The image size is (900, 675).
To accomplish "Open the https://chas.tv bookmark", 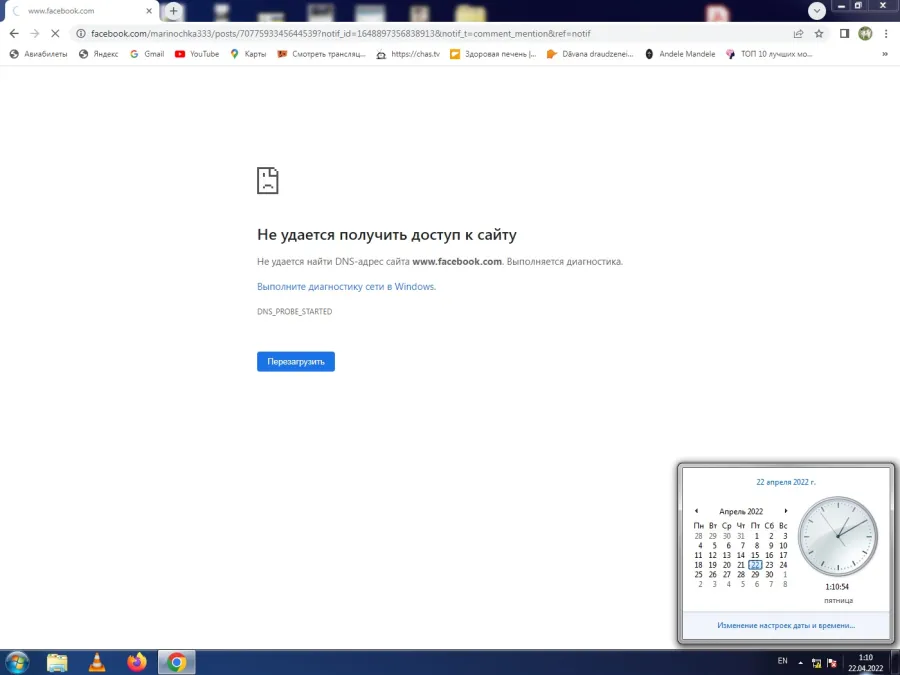I will (x=408, y=54).
